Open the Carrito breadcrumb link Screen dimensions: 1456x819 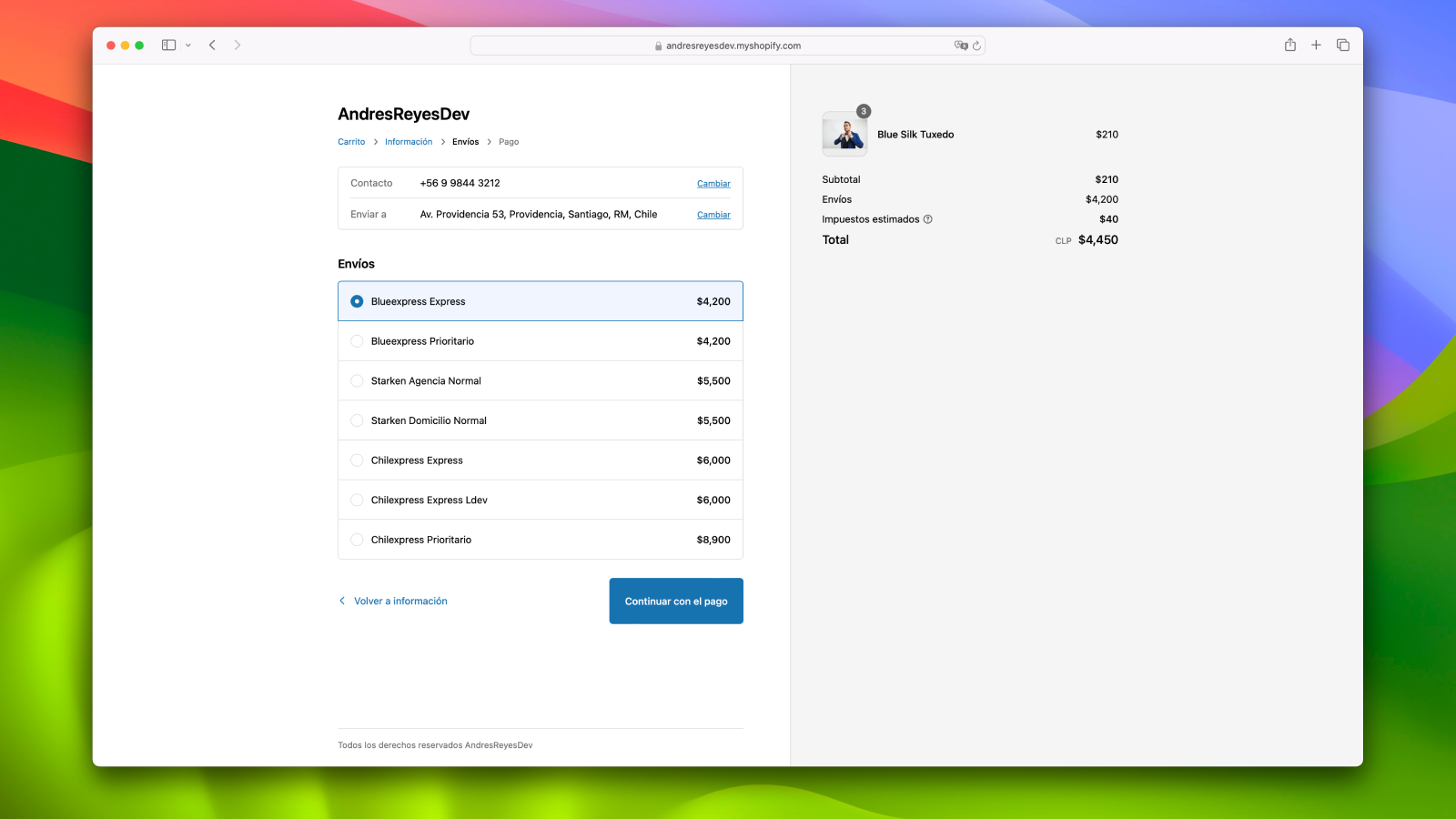click(x=351, y=142)
